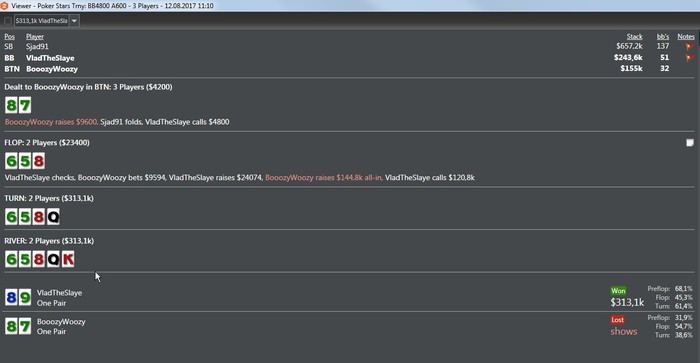Click the Flop 54,7% equity value
This screenshot has height=363, width=700.
pyautogui.click(x=683, y=326)
